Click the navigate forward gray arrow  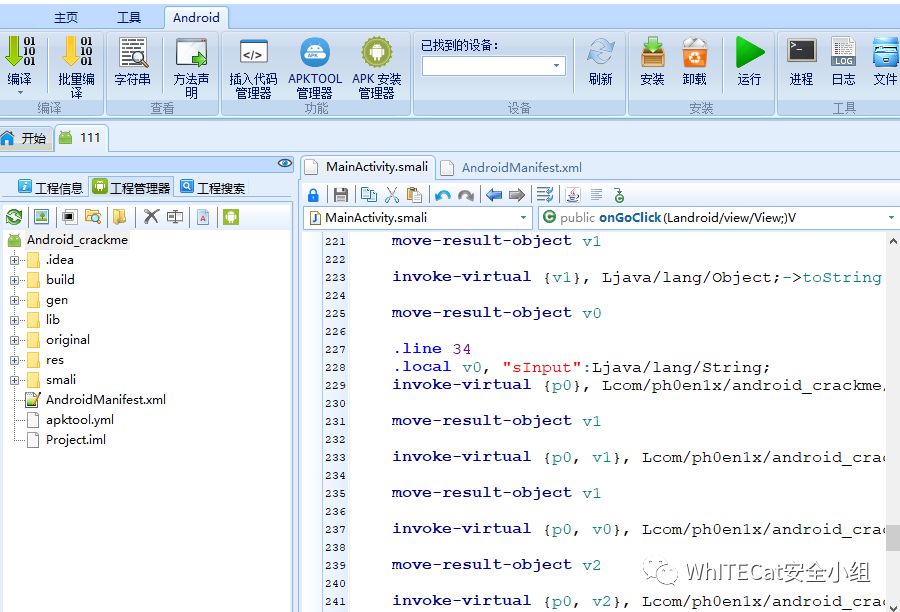[x=517, y=195]
